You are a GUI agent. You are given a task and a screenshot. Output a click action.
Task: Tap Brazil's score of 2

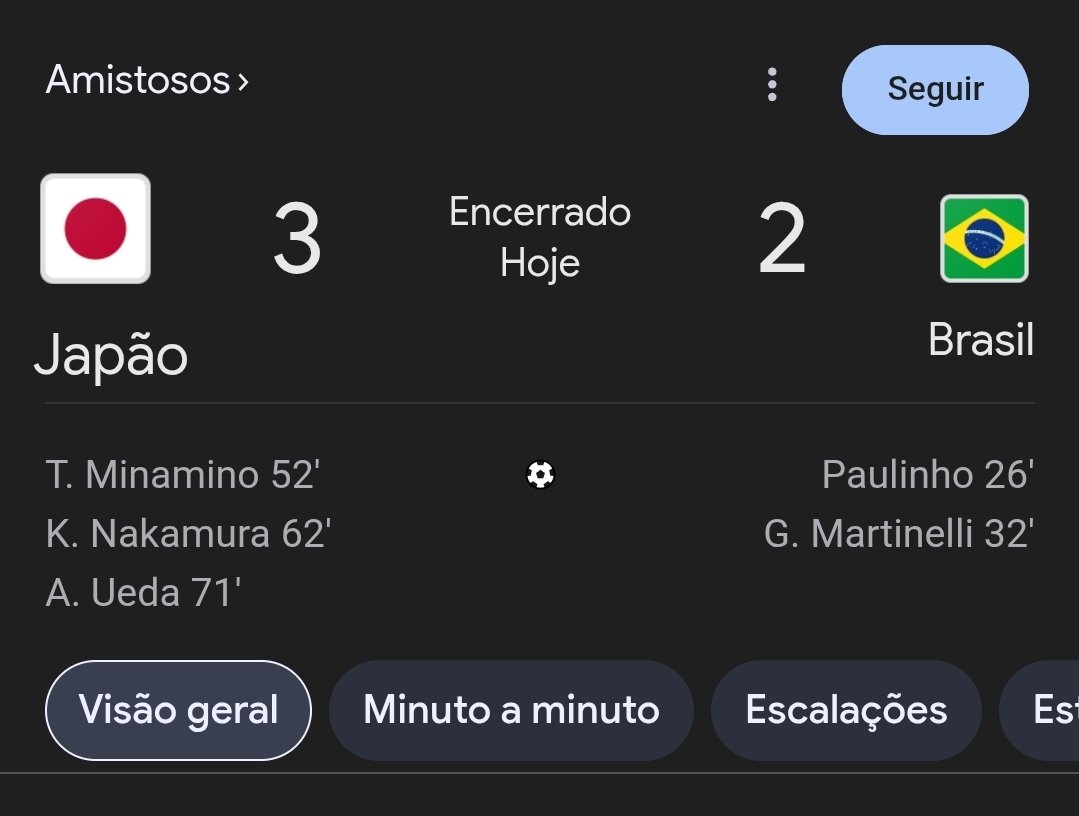point(782,238)
